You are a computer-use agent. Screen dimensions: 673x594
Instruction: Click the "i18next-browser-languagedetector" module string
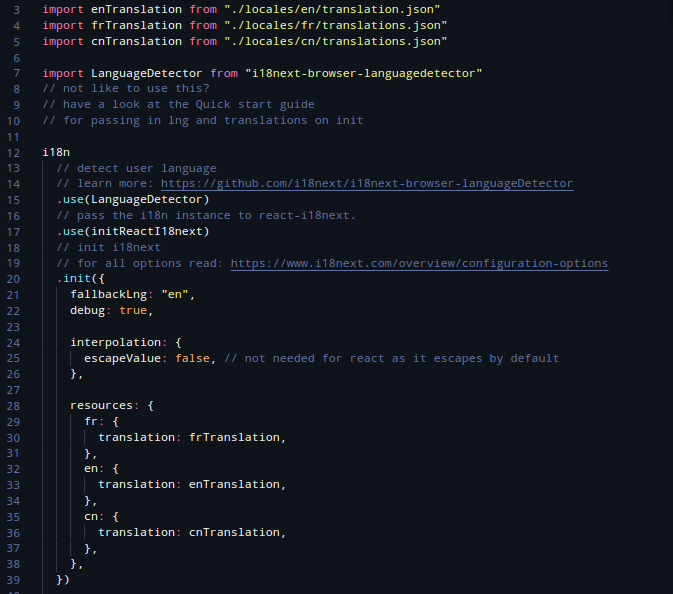(364, 73)
